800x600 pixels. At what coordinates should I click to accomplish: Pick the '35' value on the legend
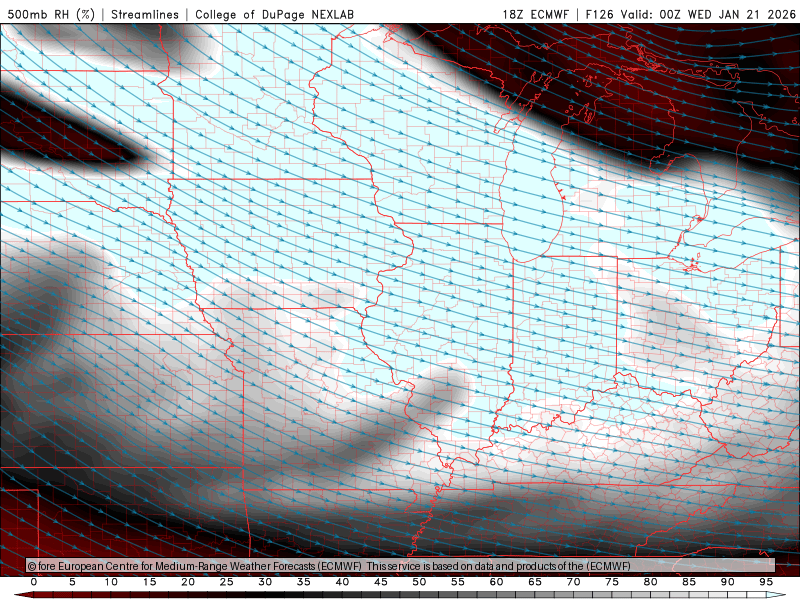point(304,582)
